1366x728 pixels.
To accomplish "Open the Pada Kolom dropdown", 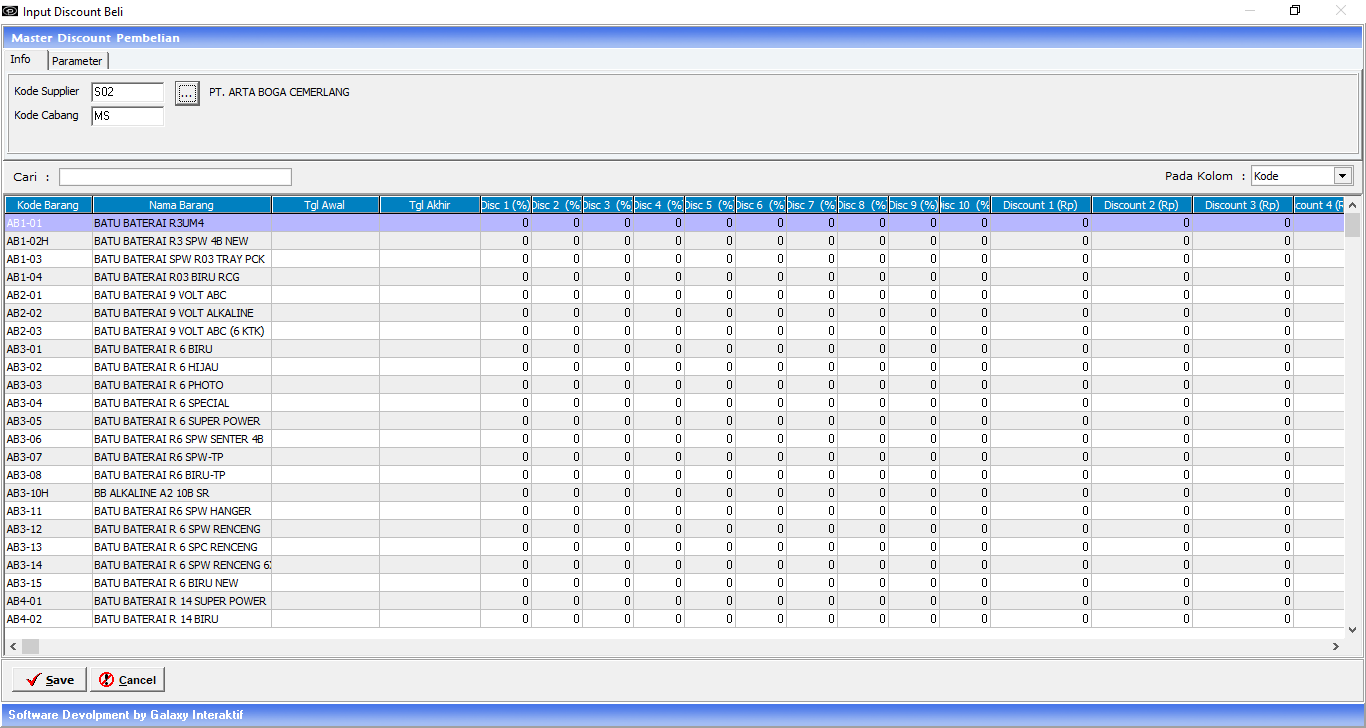I will (x=1341, y=176).
